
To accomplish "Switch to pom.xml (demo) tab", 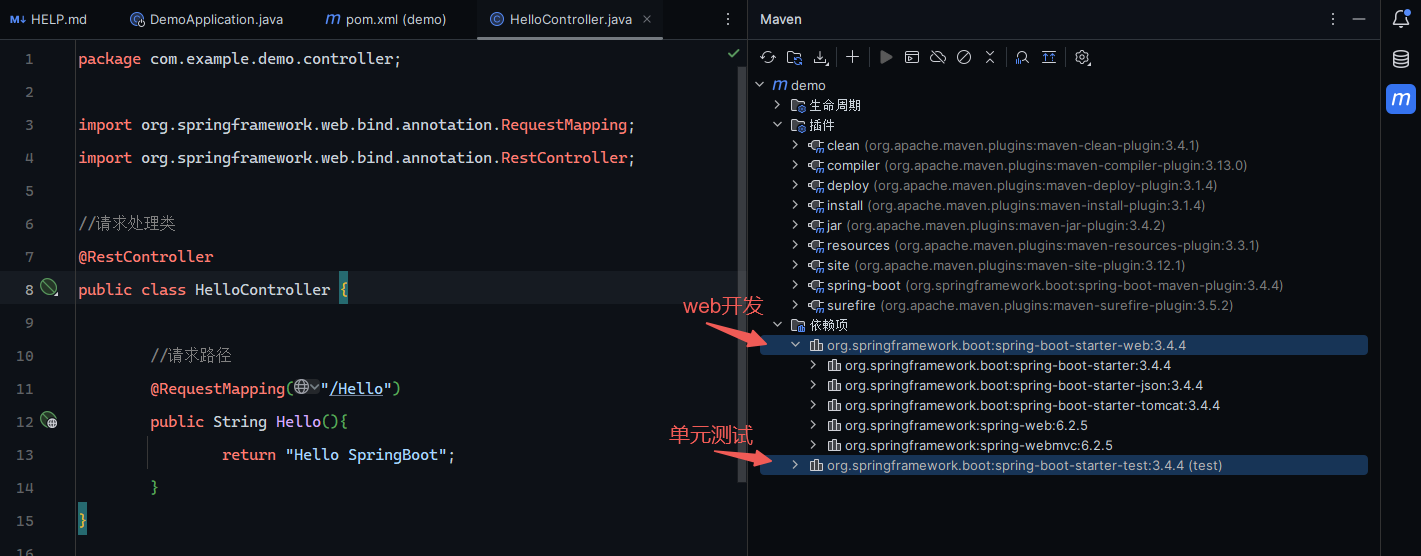I will coord(386,19).
